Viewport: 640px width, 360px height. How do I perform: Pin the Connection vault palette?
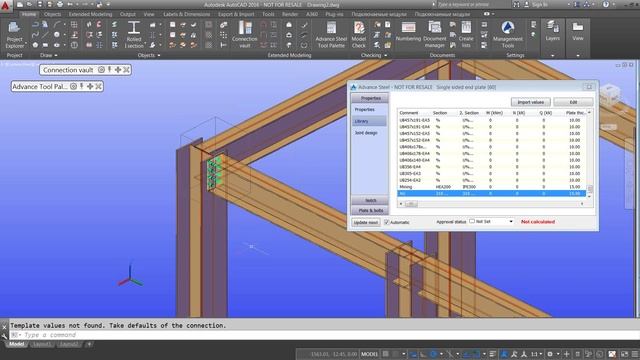click(109, 70)
